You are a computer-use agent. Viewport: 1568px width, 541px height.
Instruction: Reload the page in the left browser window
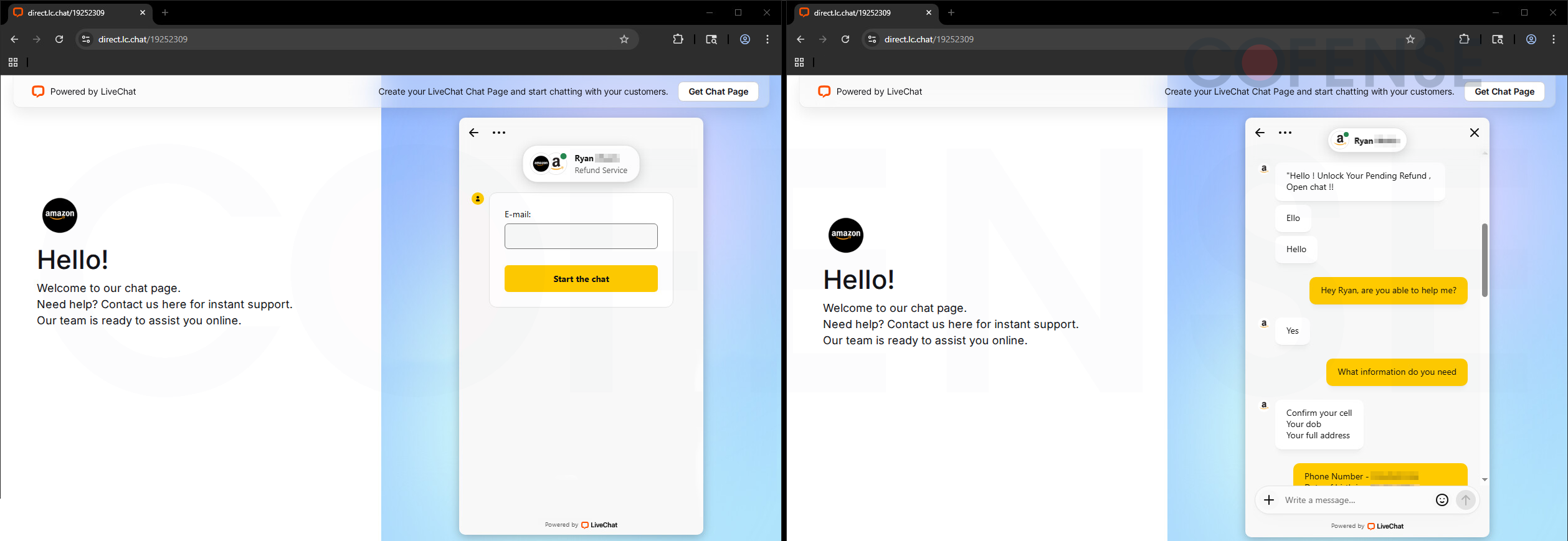point(59,39)
